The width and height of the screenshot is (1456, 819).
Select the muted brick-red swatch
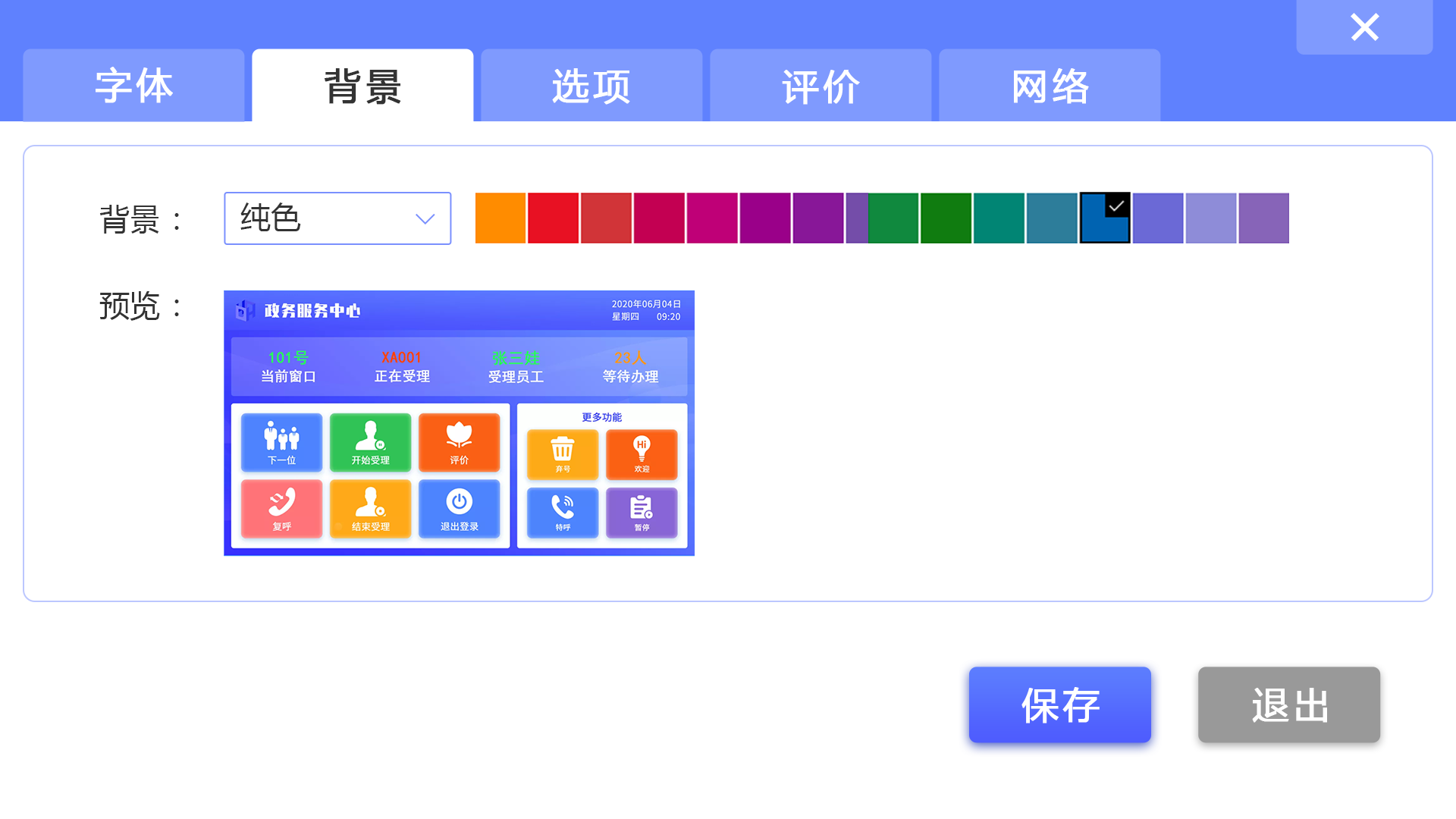607,218
